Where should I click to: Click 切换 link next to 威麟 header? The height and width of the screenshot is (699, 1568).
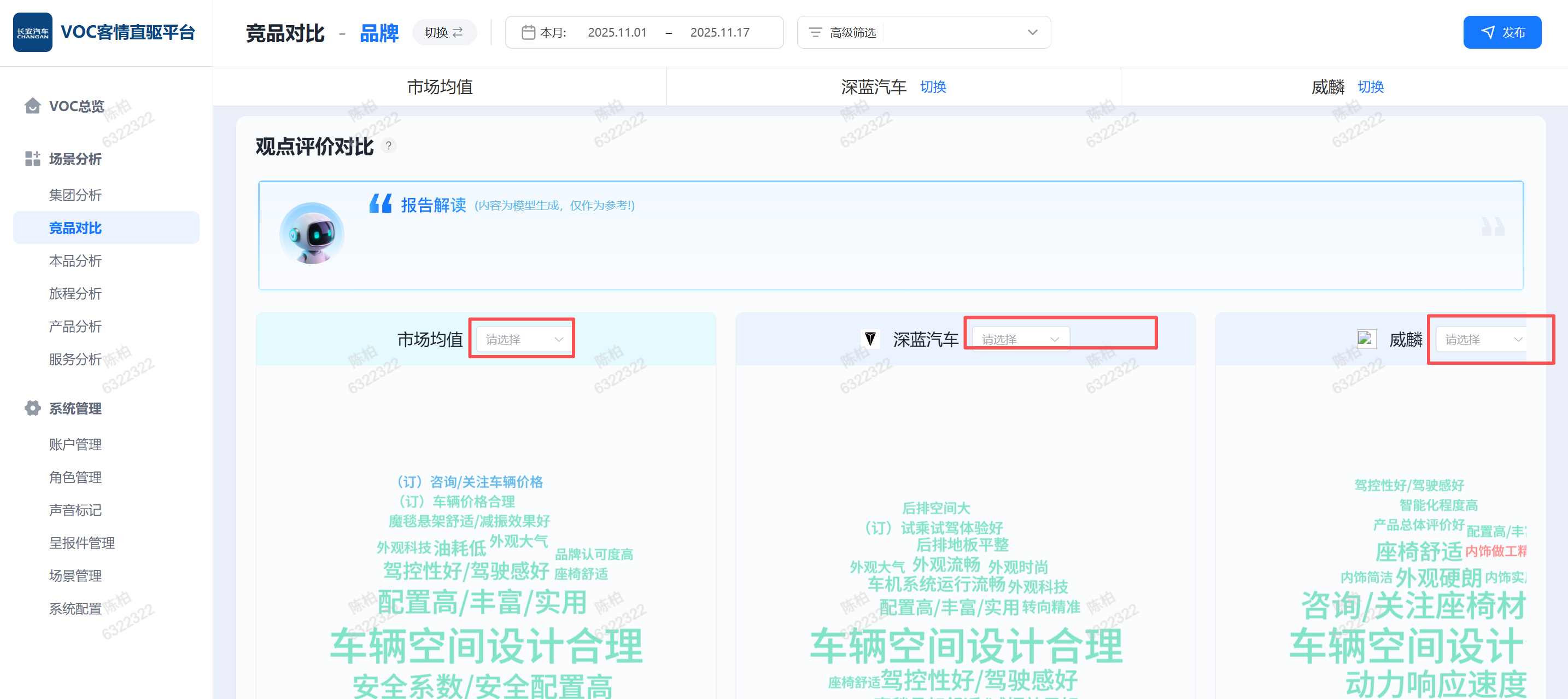pos(1370,87)
